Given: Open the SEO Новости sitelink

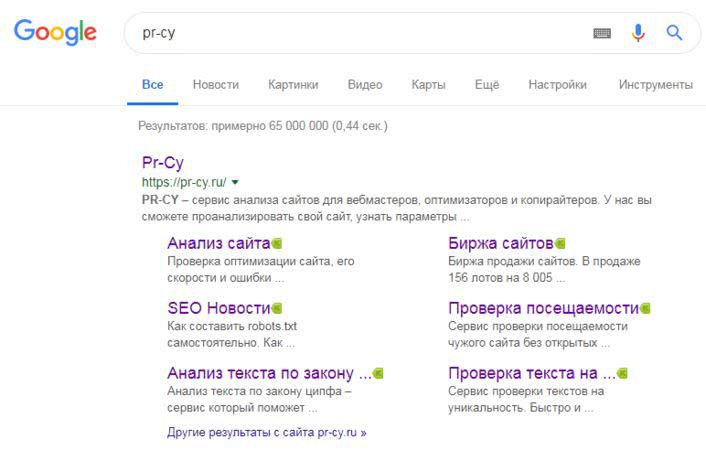Looking at the screenshot, I should (218, 309).
